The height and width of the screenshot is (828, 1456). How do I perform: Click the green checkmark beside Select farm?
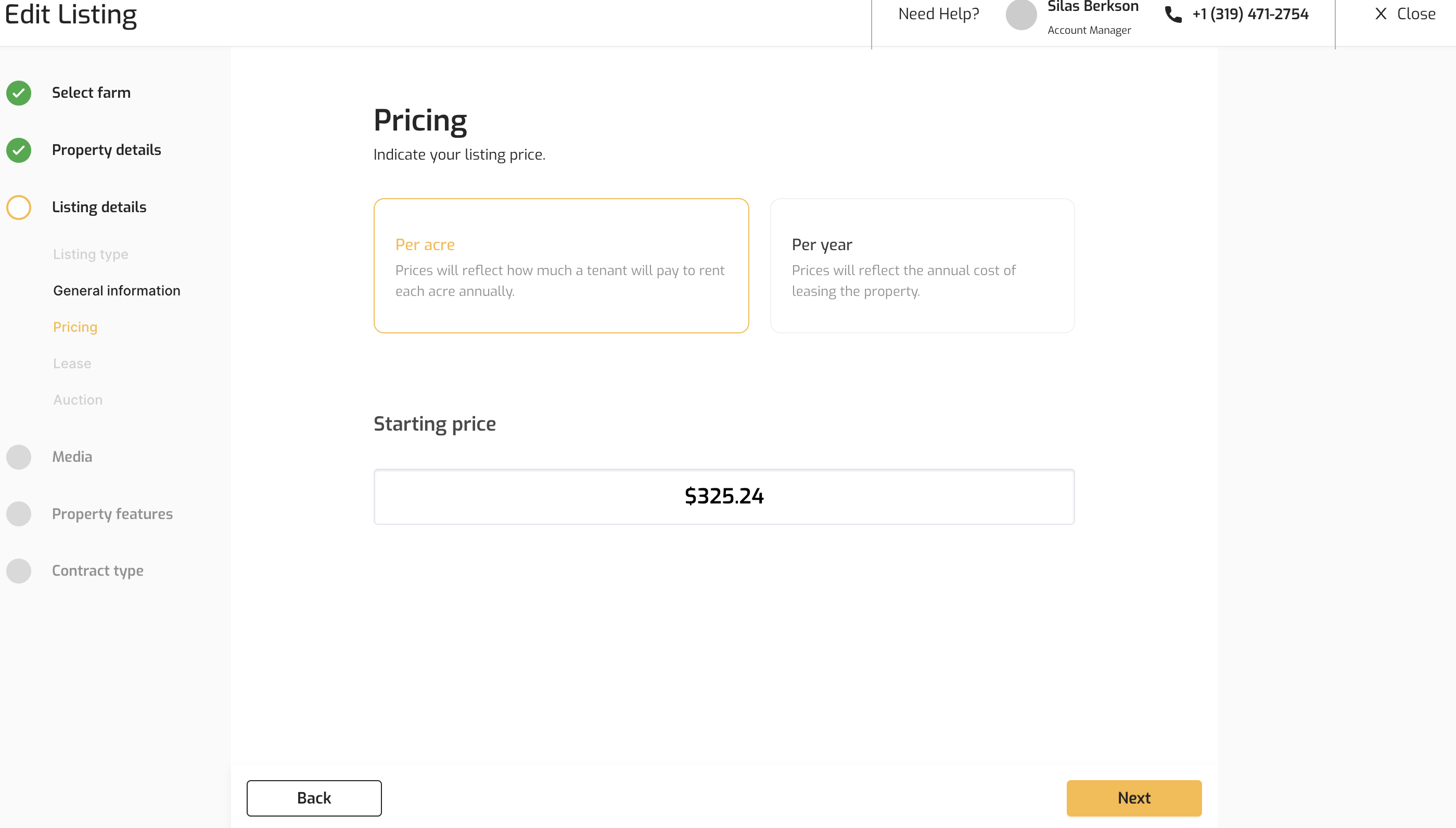(x=19, y=93)
